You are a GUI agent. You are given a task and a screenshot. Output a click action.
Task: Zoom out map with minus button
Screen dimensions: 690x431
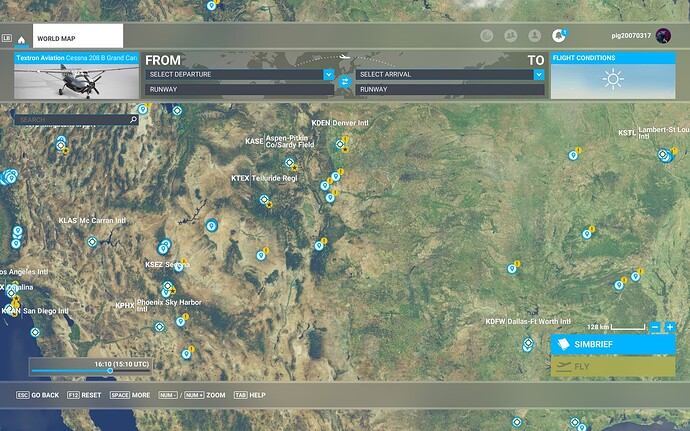pyautogui.click(x=655, y=327)
